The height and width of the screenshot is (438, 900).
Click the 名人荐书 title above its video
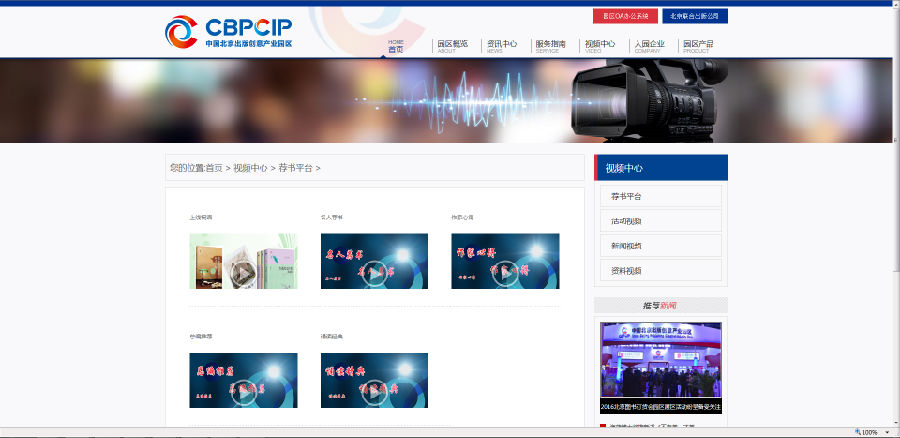332,218
